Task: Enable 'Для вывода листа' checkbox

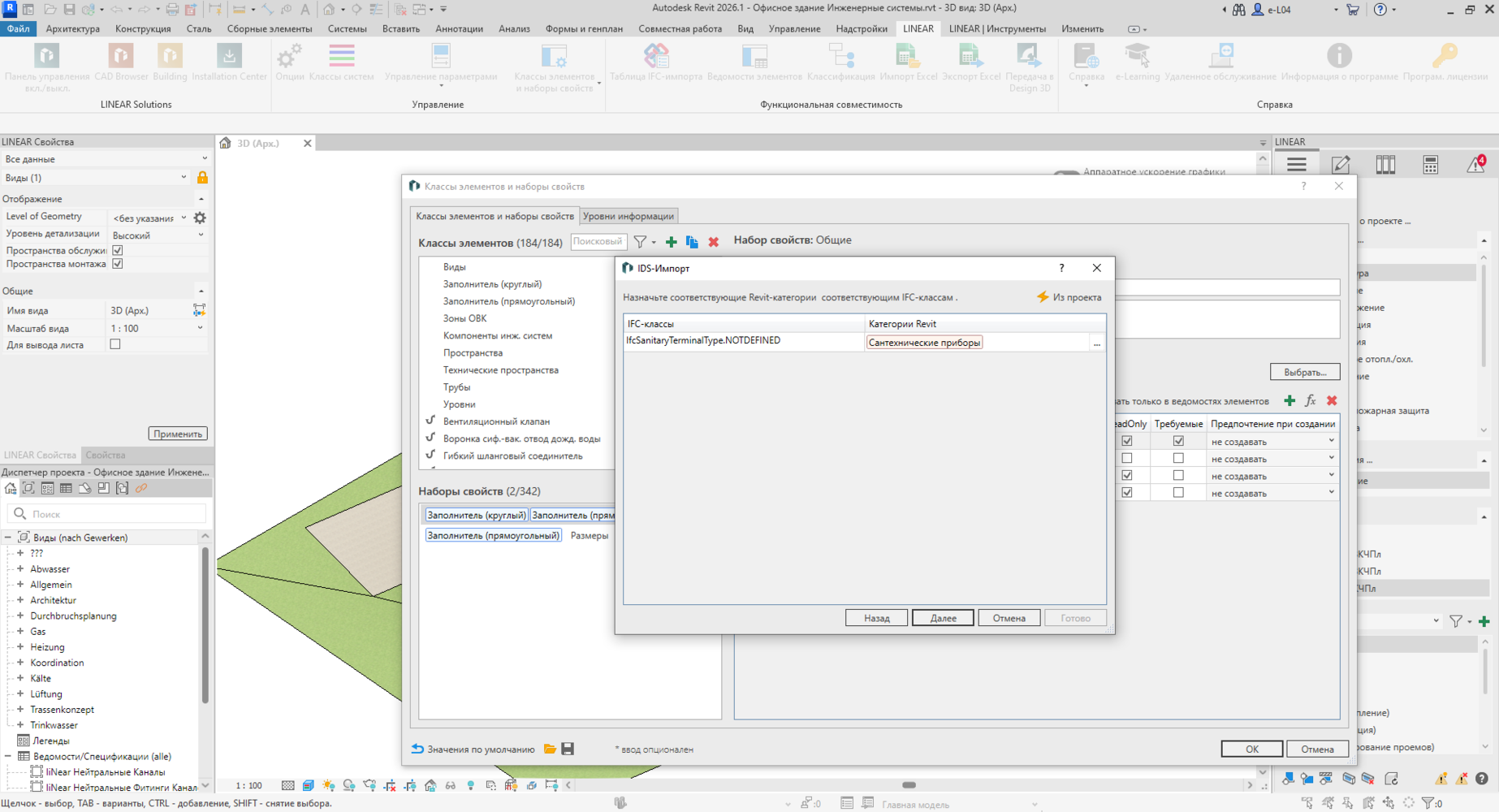Action: (115, 344)
